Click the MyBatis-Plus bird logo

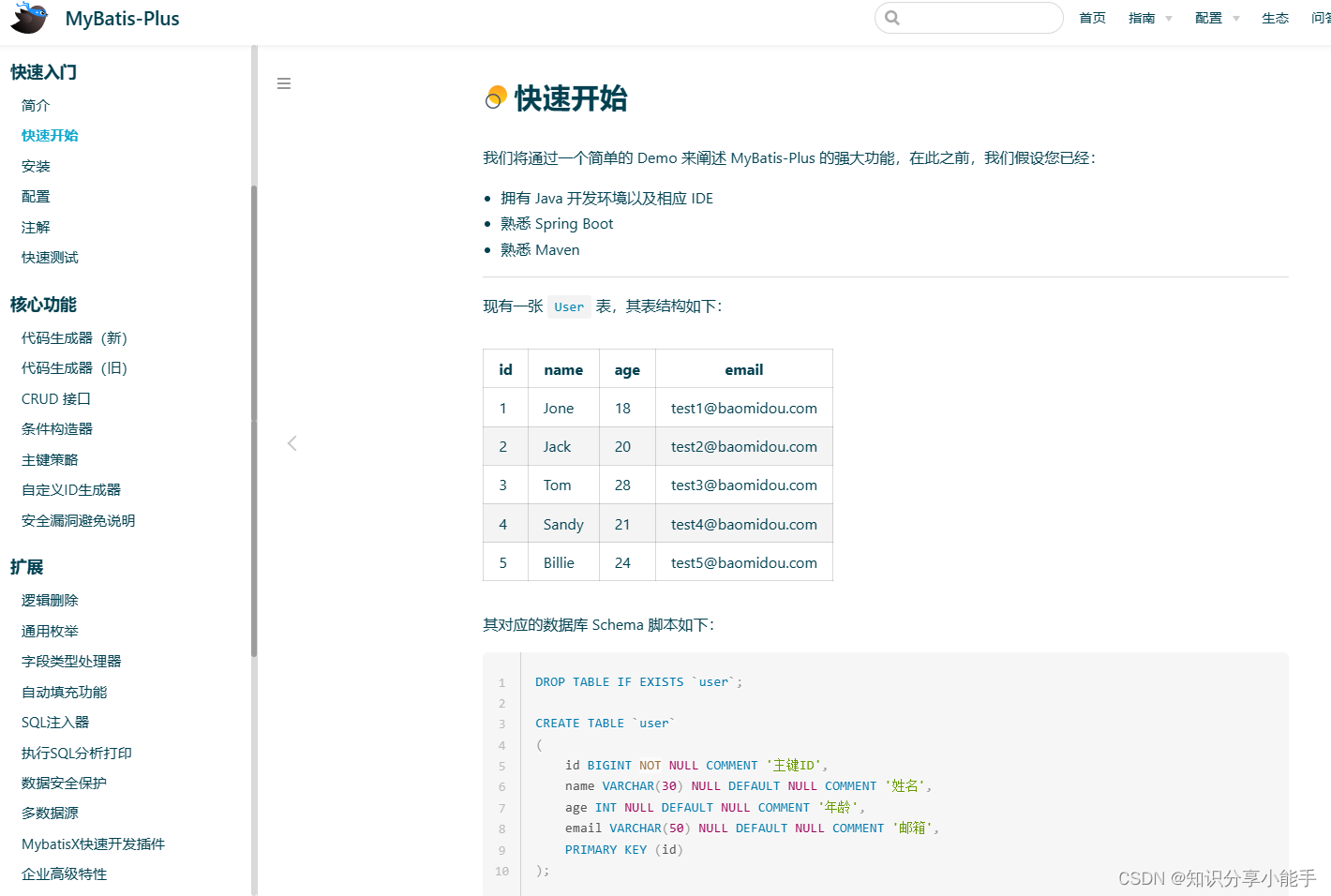29,18
